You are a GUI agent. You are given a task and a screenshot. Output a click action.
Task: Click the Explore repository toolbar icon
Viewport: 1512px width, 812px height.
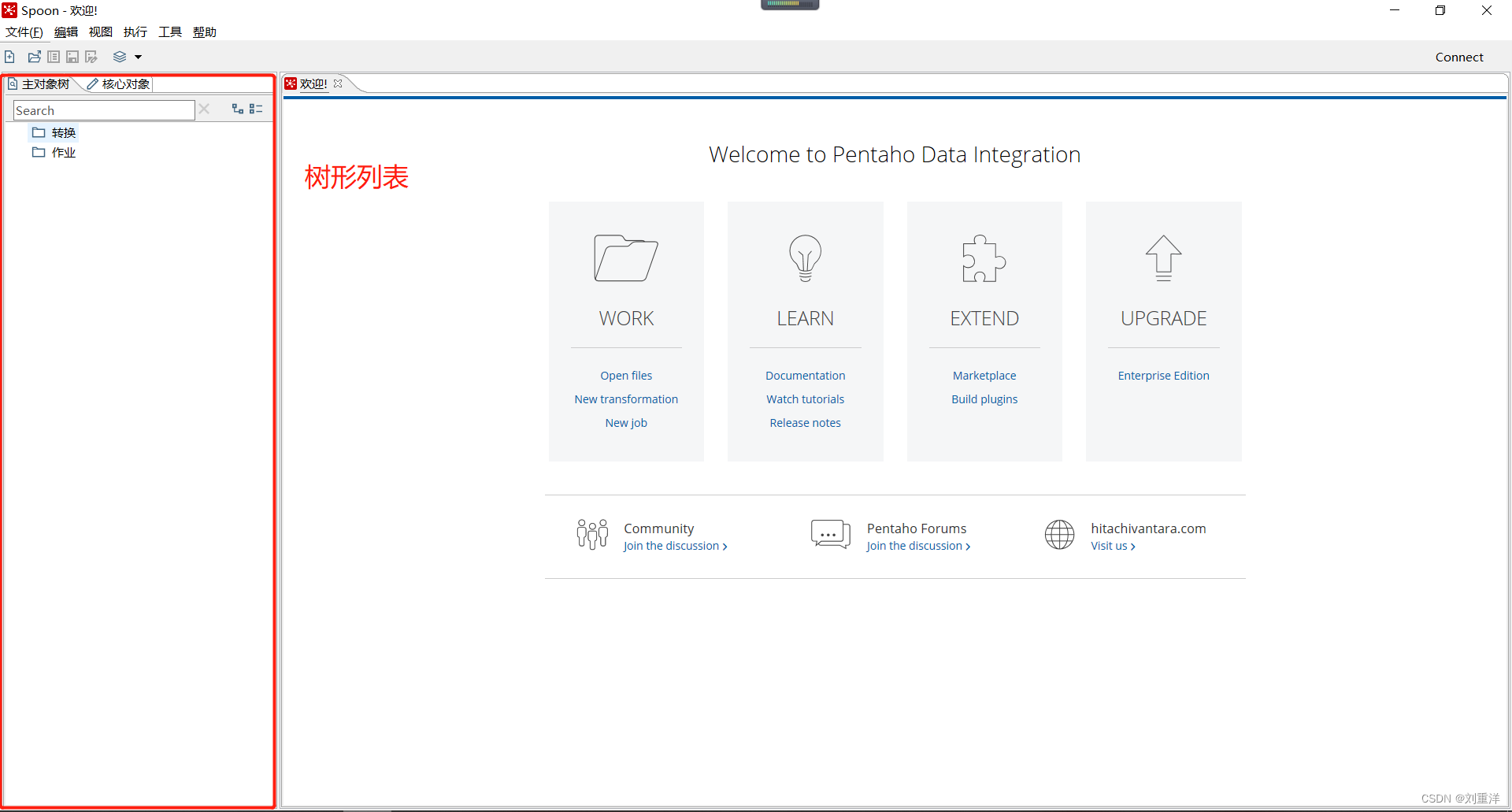(x=54, y=57)
